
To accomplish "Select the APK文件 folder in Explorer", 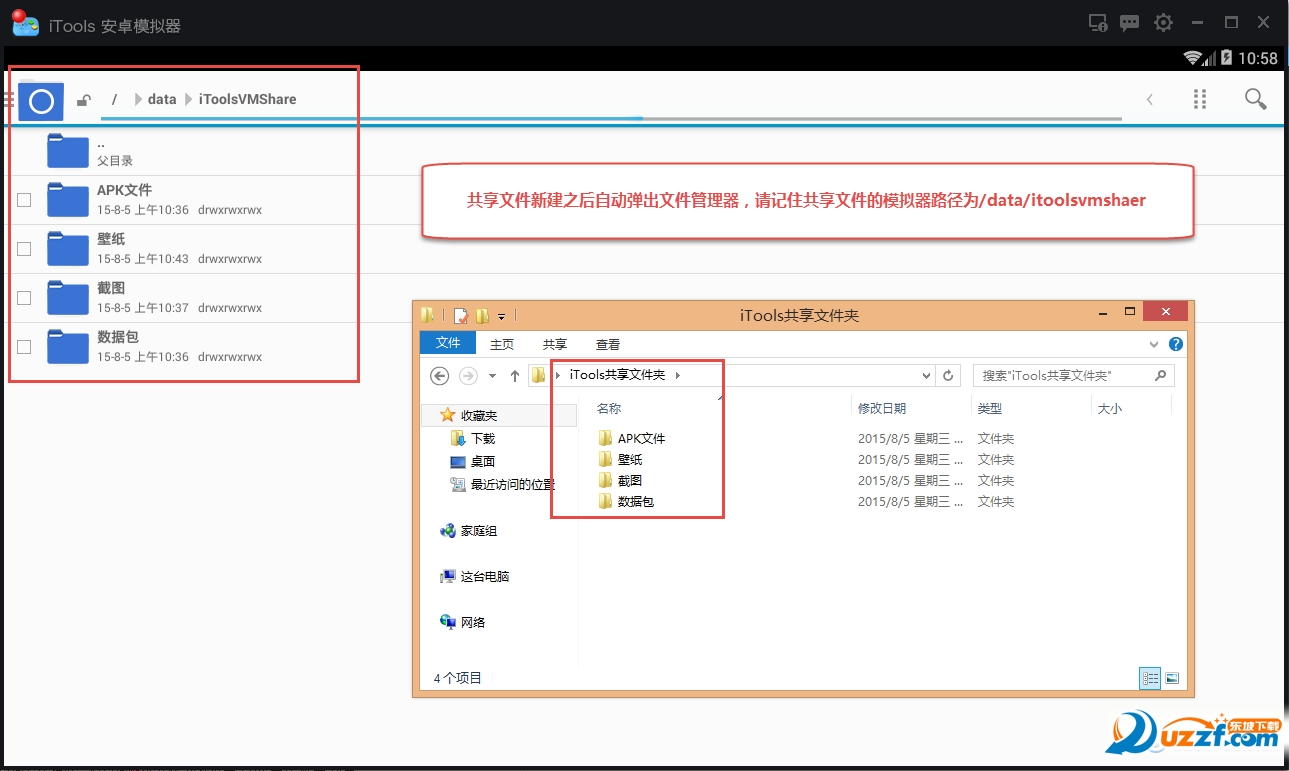I will 631,438.
